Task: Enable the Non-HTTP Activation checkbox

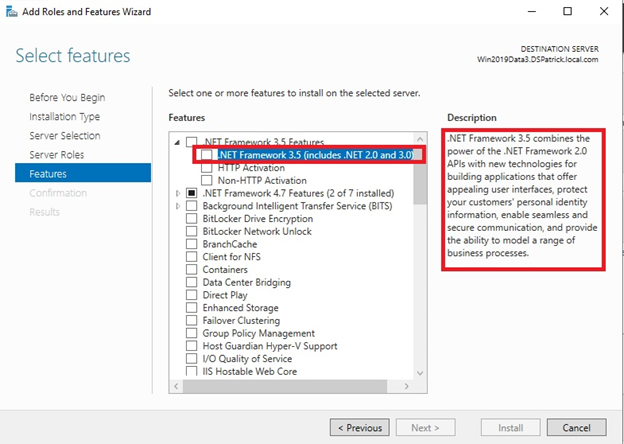Action: 207,180
